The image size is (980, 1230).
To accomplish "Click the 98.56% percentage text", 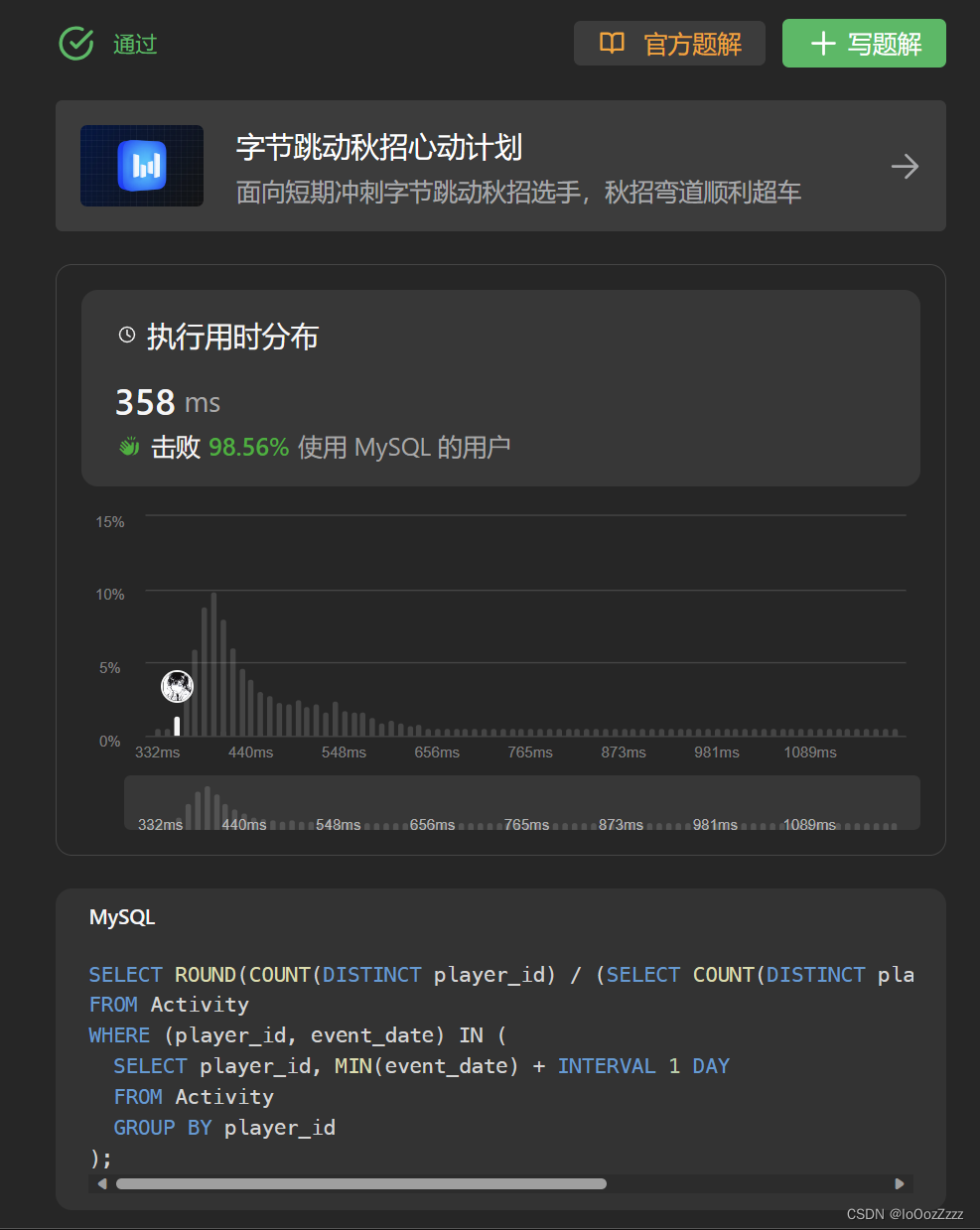I will [248, 447].
